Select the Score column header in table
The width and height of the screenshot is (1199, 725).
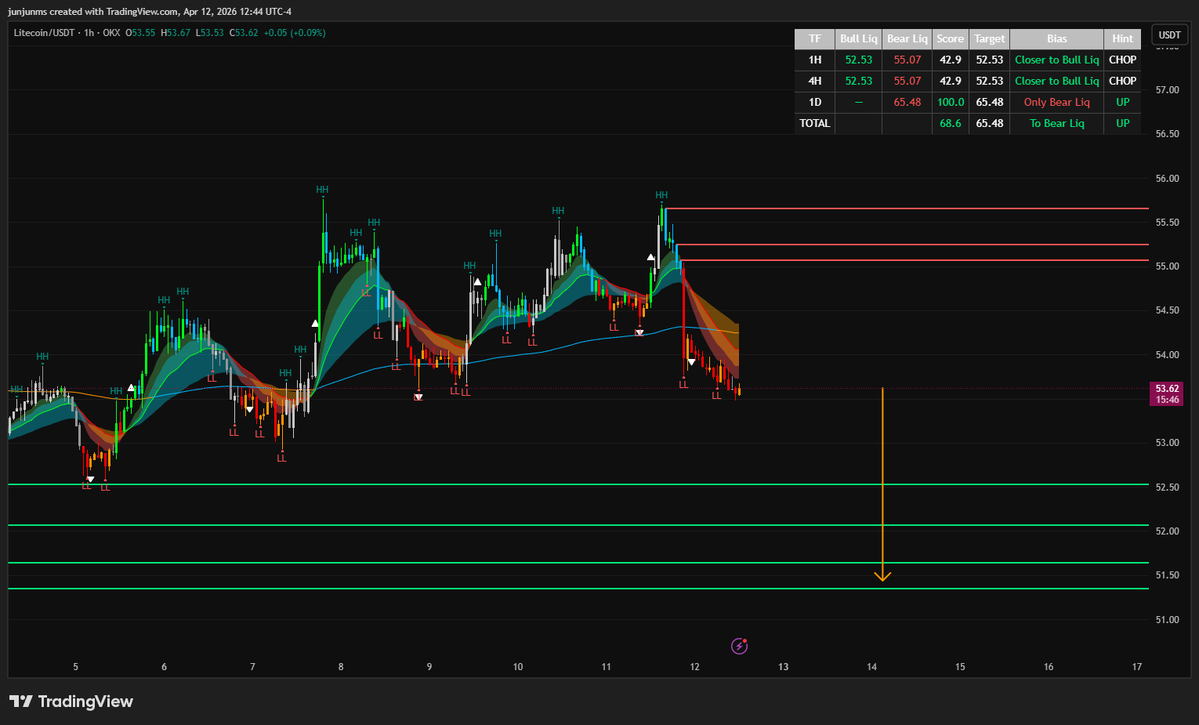(950, 39)
